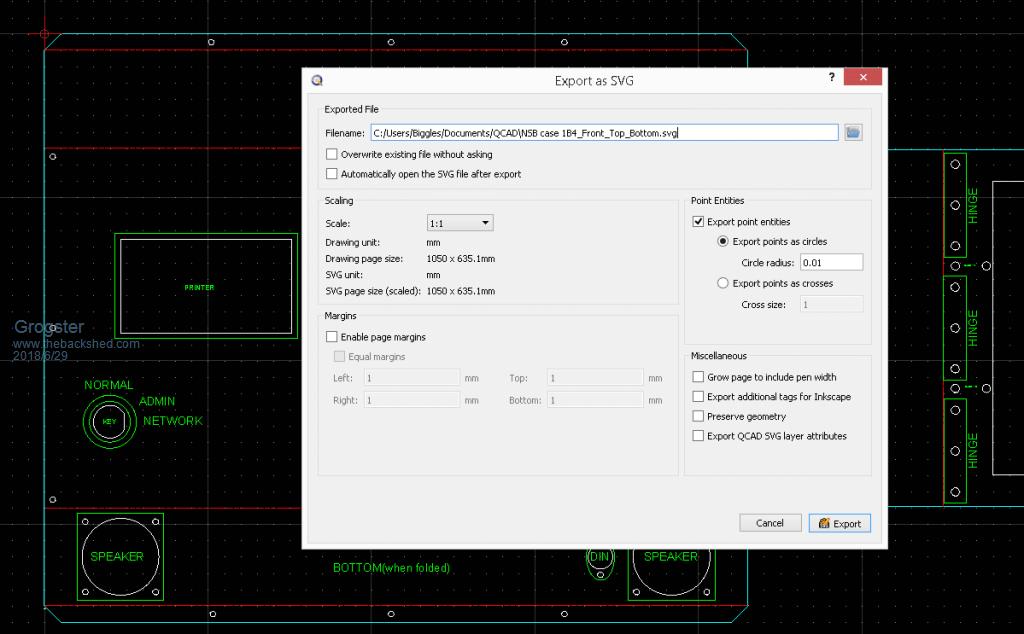Close the Export as SVG dialog

863,77
